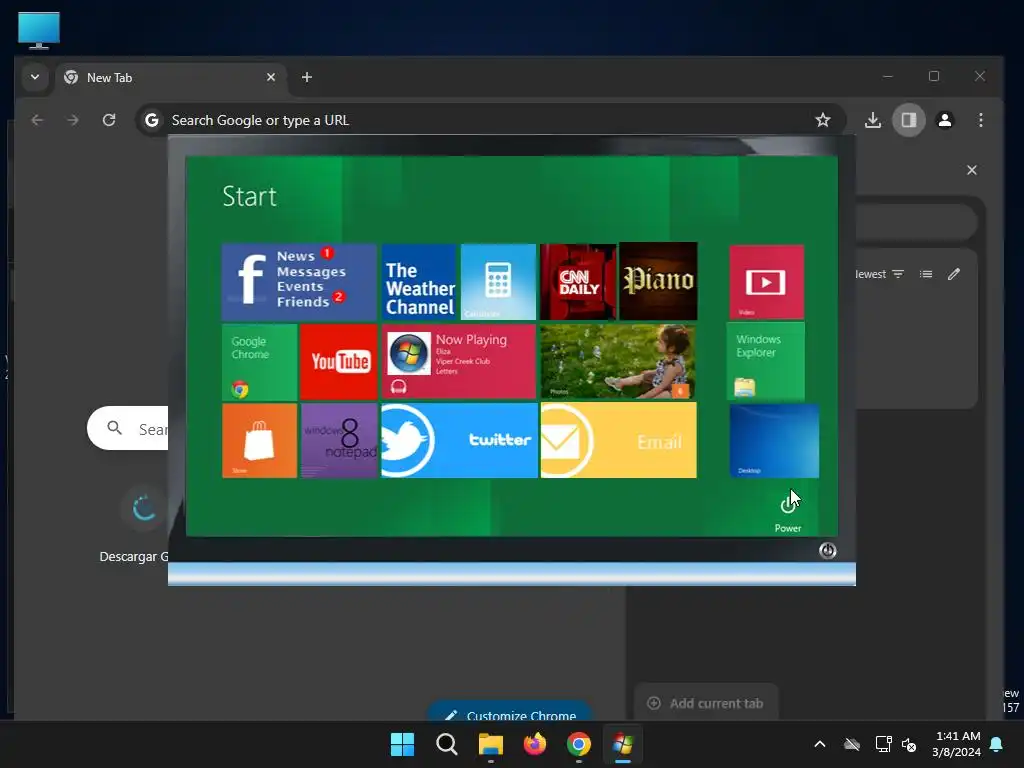Open the Desktop tile

pyautogui.click(x=774, y=441)
